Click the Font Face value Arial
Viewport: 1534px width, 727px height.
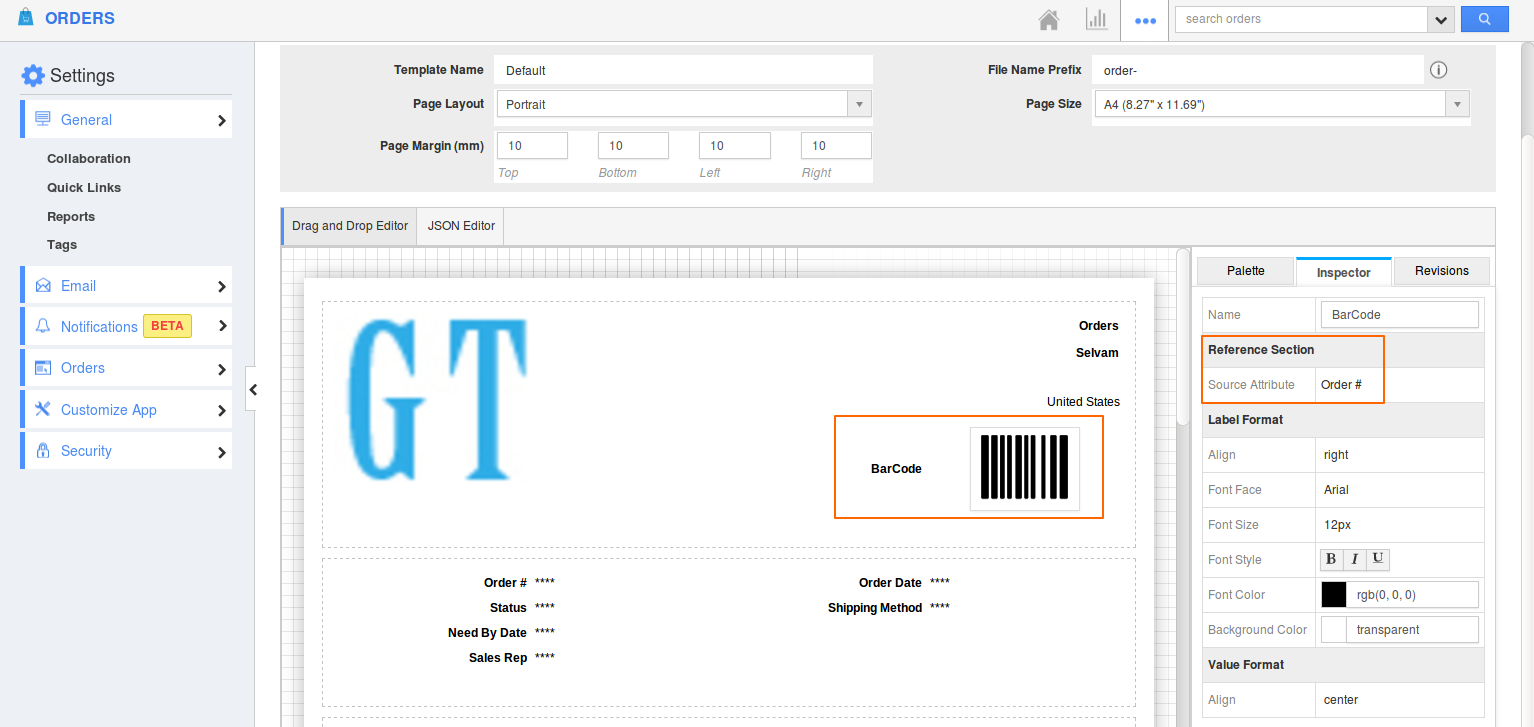point(1336,489)
